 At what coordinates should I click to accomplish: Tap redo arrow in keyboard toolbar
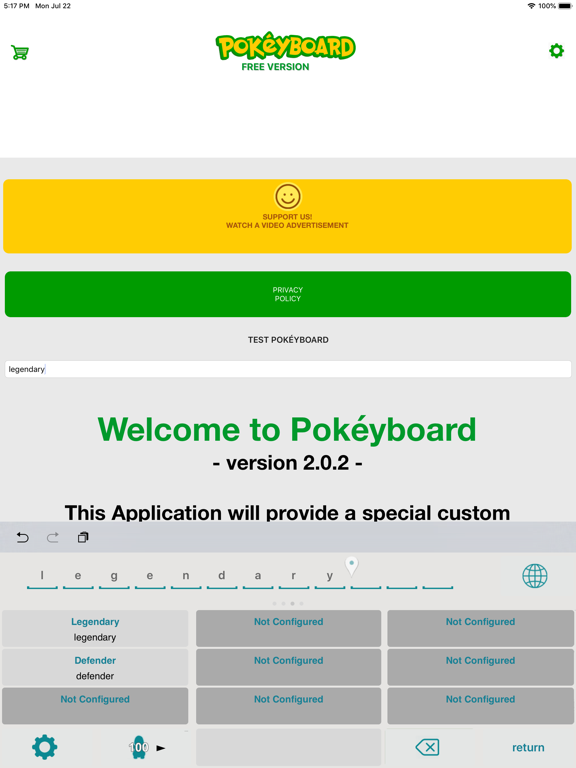[52, 537]
